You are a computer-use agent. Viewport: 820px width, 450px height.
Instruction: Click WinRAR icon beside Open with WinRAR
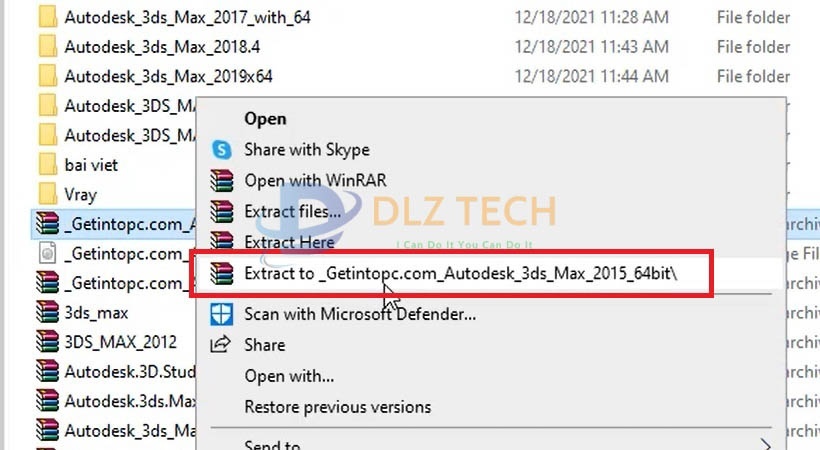(x=222, y=181)
